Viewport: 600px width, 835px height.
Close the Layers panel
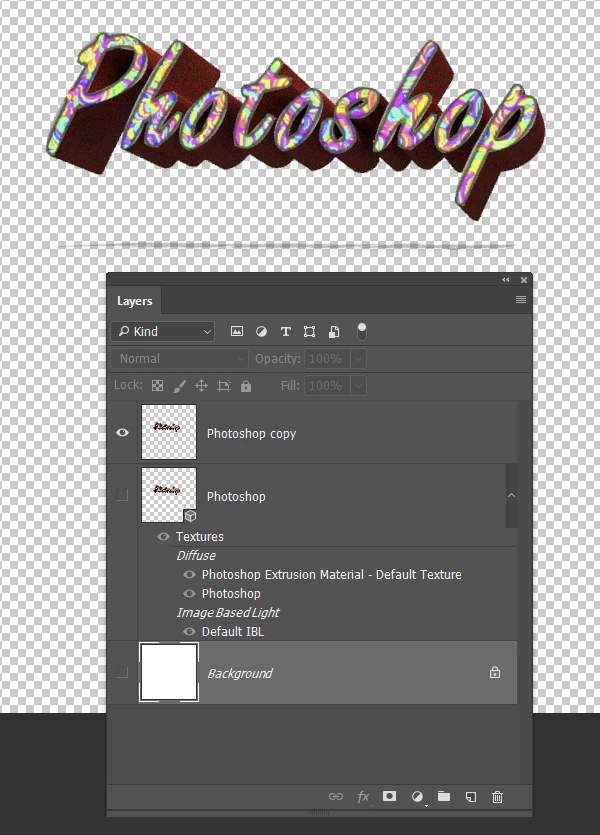click(524, 280)
